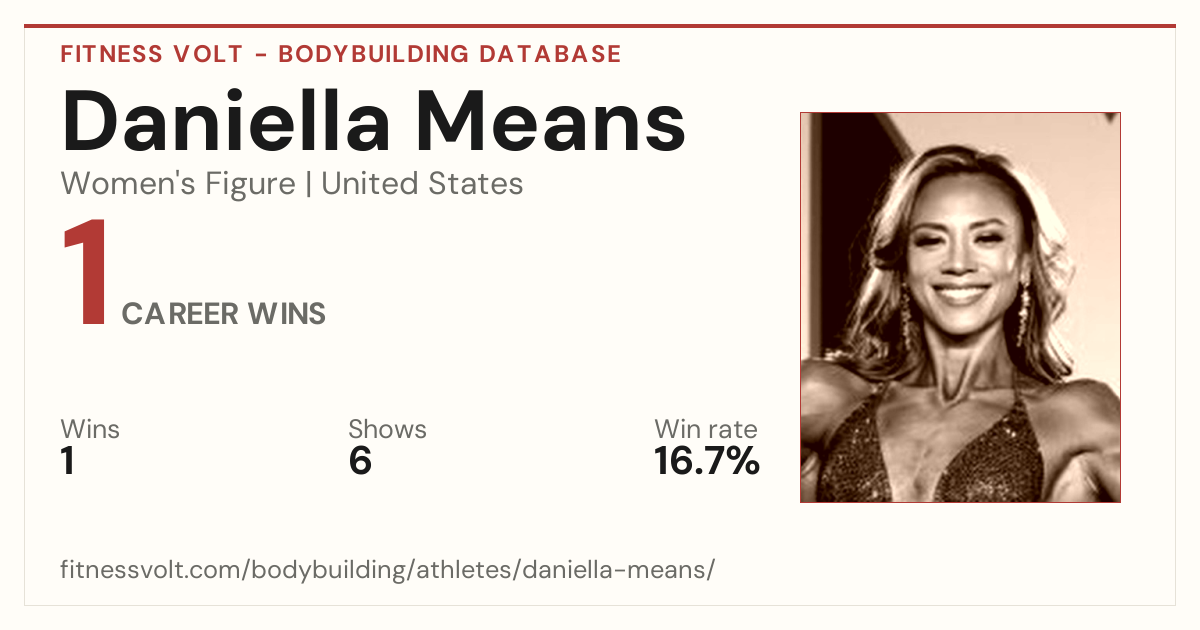Click the Women's Figure | United States subtitle
This screenshot has width=1200, height=630.
pos(292,184)
